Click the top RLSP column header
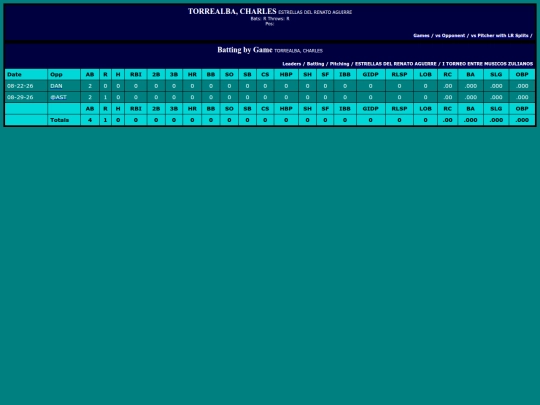 tap(399, 74)
